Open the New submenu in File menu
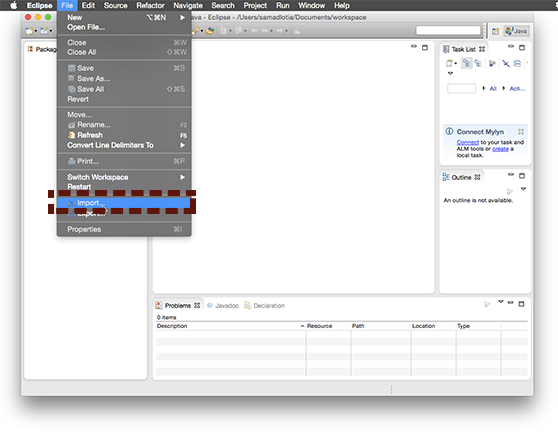The image size is (558, 434). click(x=123, y=17)
